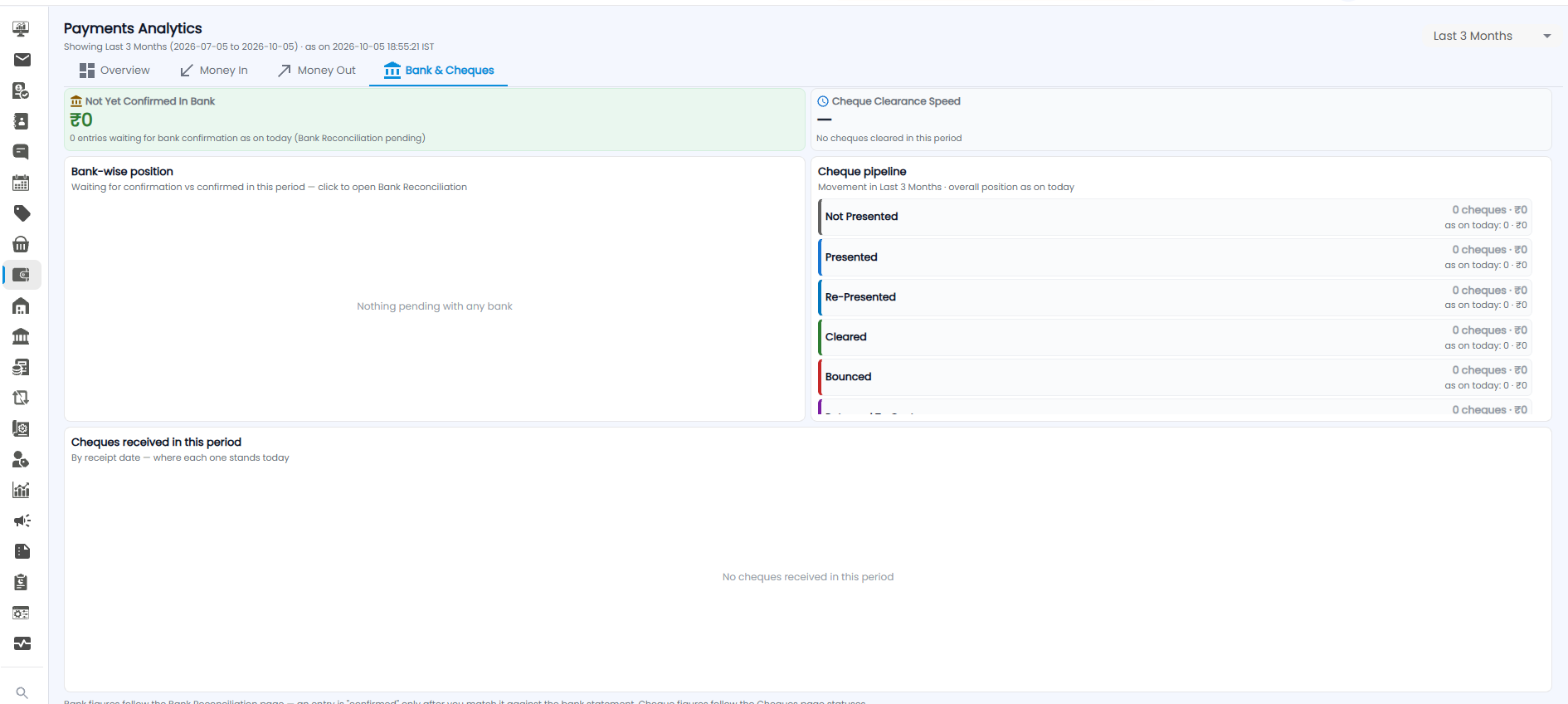This screenshot has height=704, width=1568.
Task: Open the dashboard monitor icon in sidebar
Action: point(22,29)
